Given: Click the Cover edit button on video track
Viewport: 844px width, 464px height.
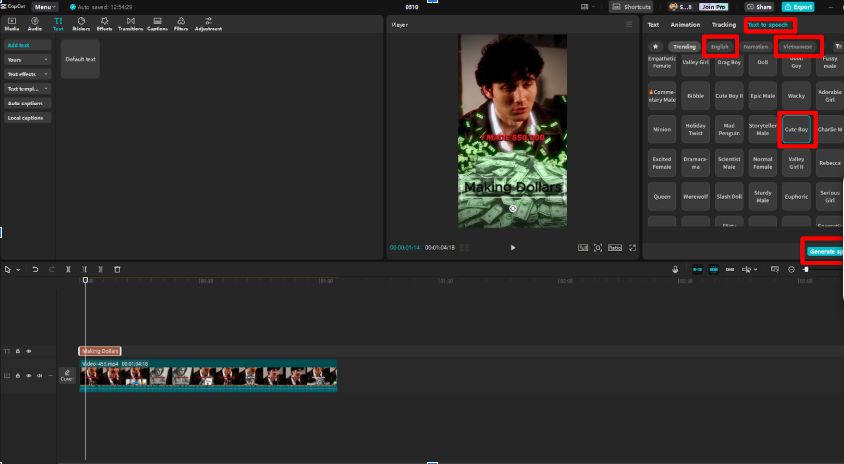Looking at the screenshot, I should 67,375.
